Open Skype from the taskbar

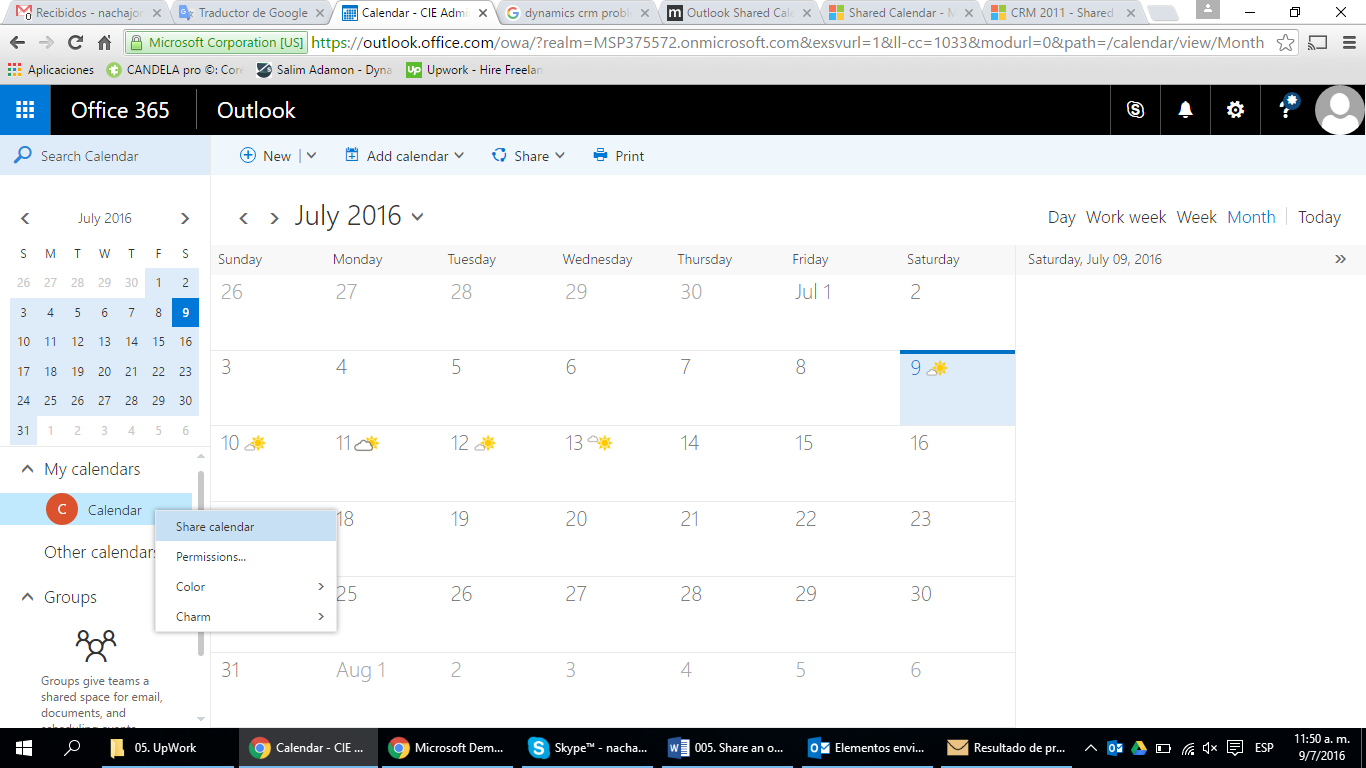point(589,748)
